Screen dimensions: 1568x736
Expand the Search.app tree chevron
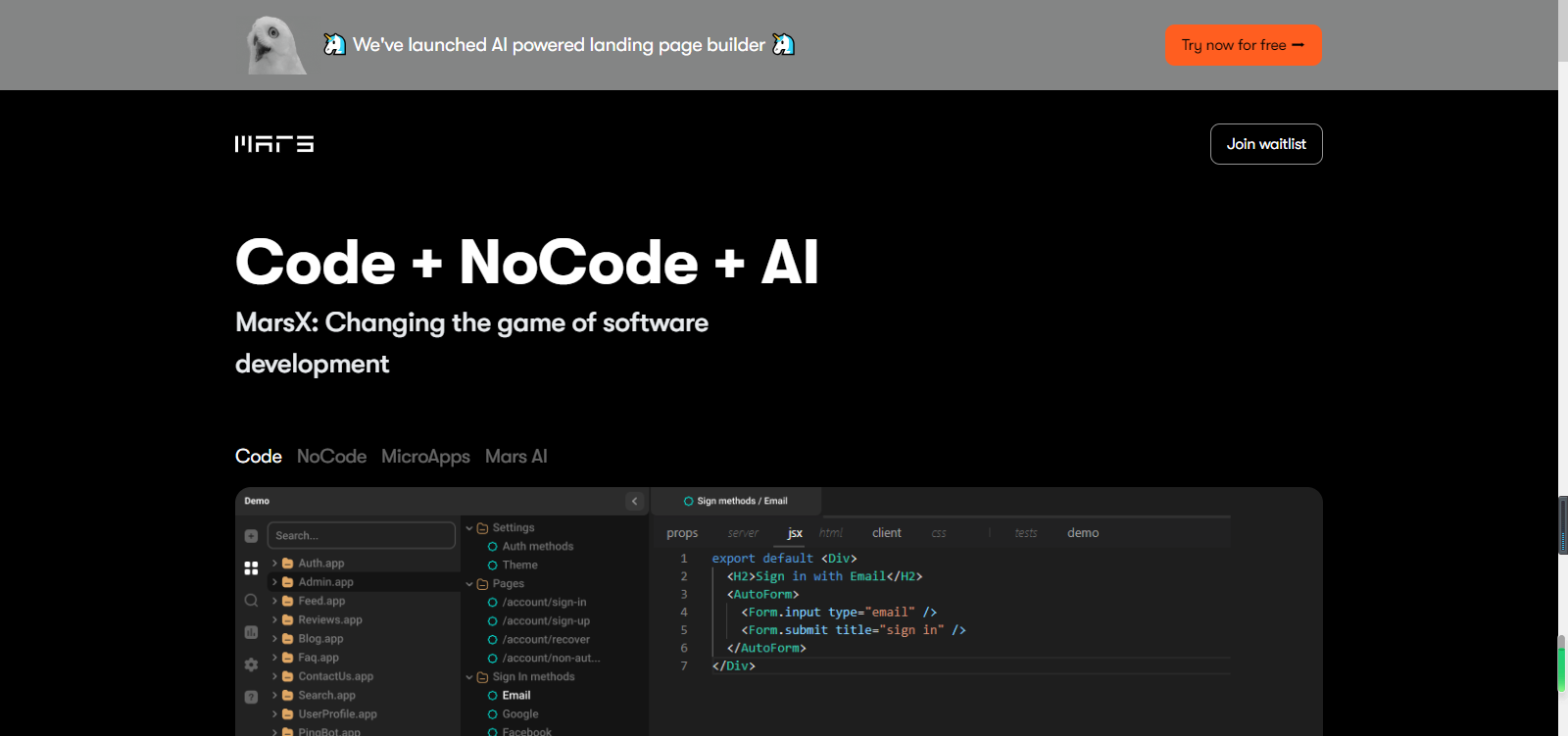click(x=274, y=695)
